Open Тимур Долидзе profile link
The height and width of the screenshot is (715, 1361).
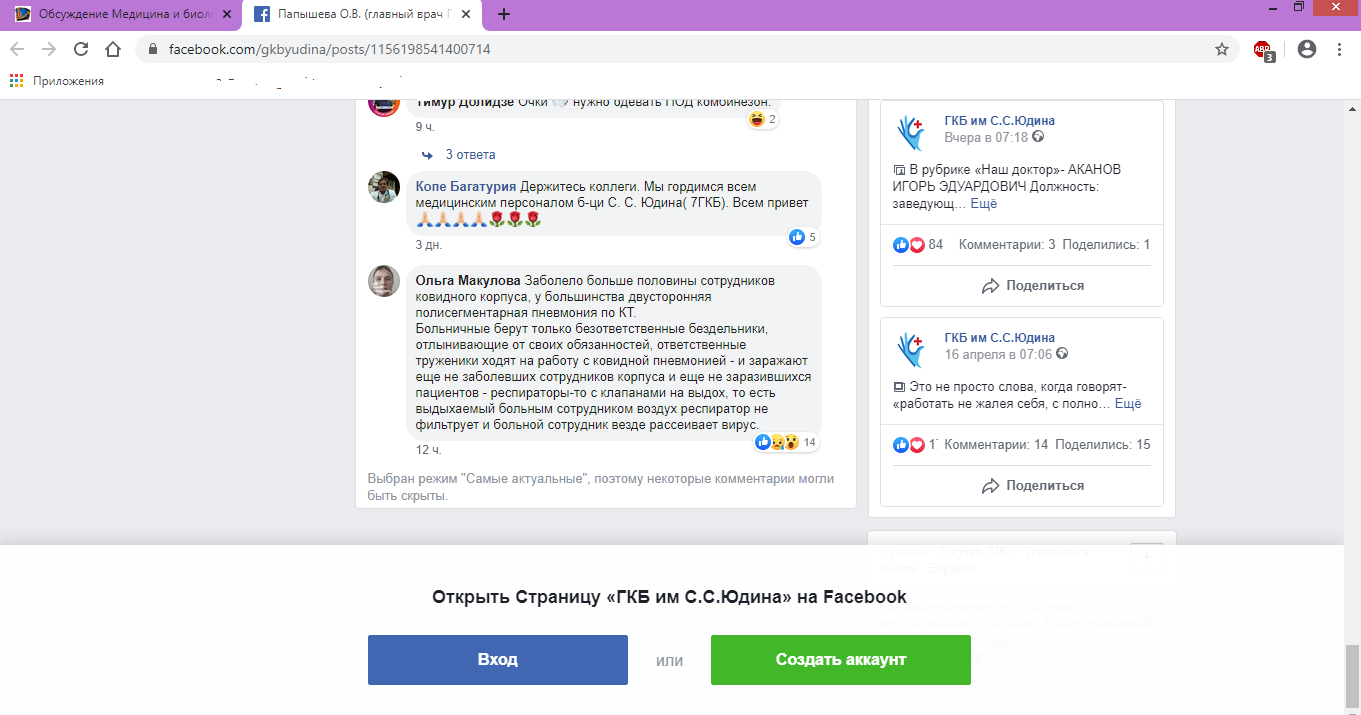465,103
